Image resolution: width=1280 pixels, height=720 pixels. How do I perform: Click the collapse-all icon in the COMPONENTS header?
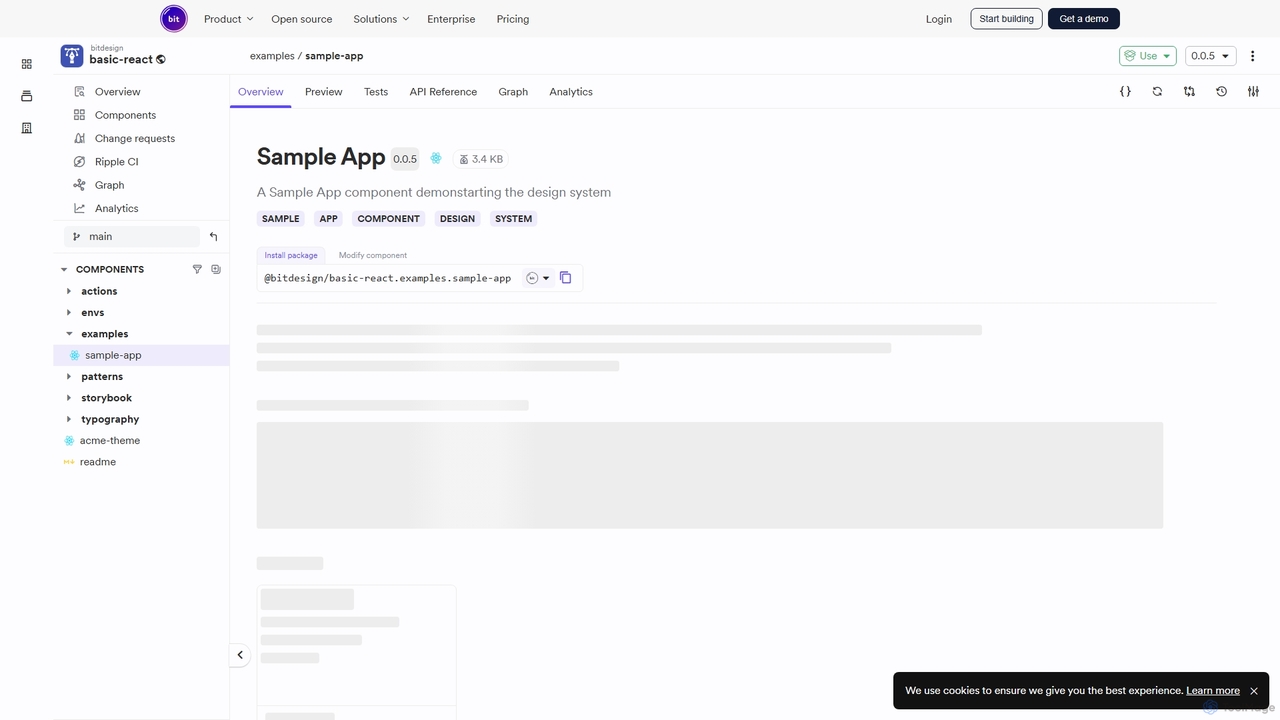click(216, 269)
